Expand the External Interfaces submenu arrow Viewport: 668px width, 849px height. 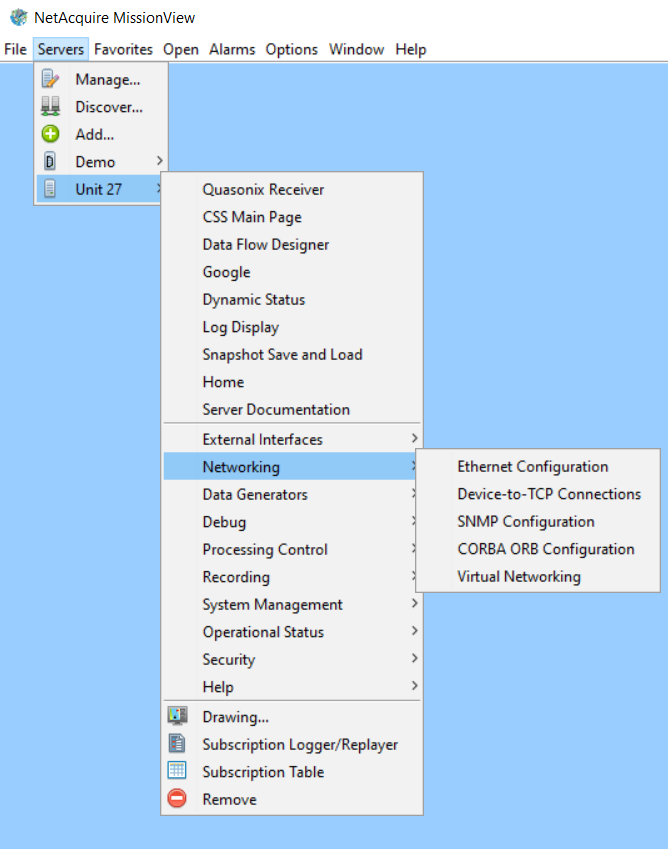pyautogui.click(x=414, y=438)
